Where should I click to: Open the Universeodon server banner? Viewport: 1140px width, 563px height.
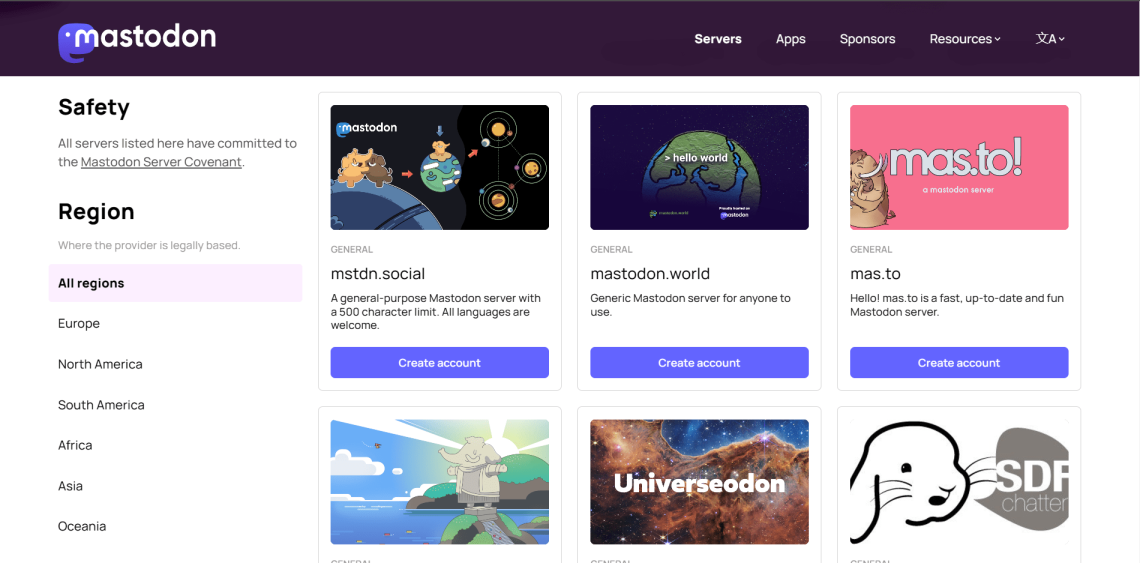[x=699, y=482]
